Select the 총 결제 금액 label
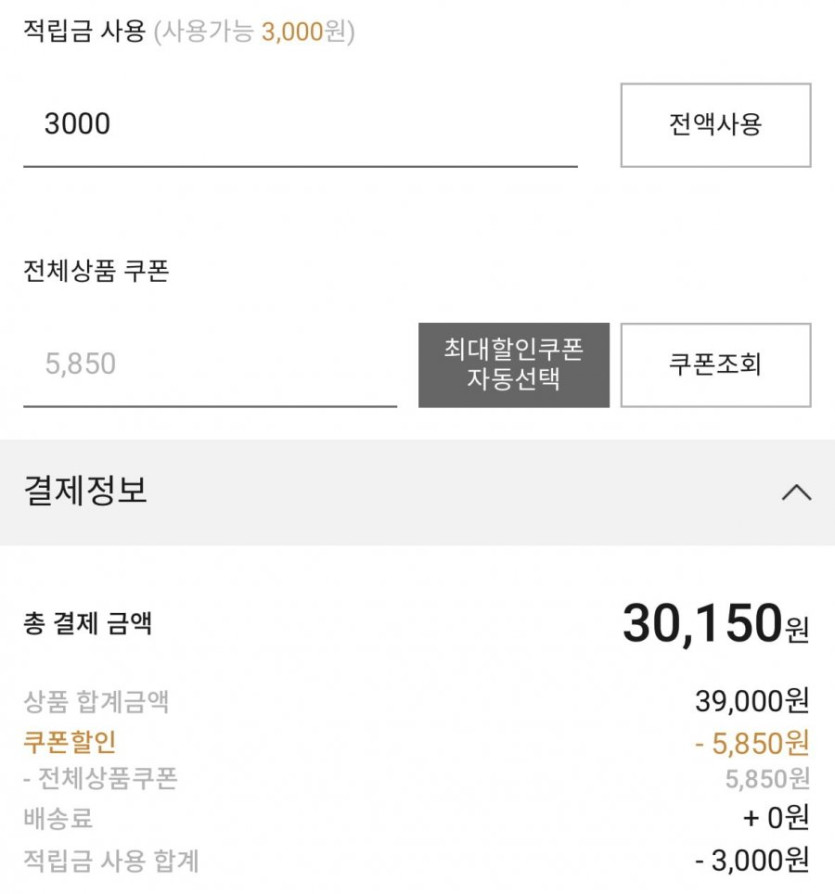 pos(88,625)
